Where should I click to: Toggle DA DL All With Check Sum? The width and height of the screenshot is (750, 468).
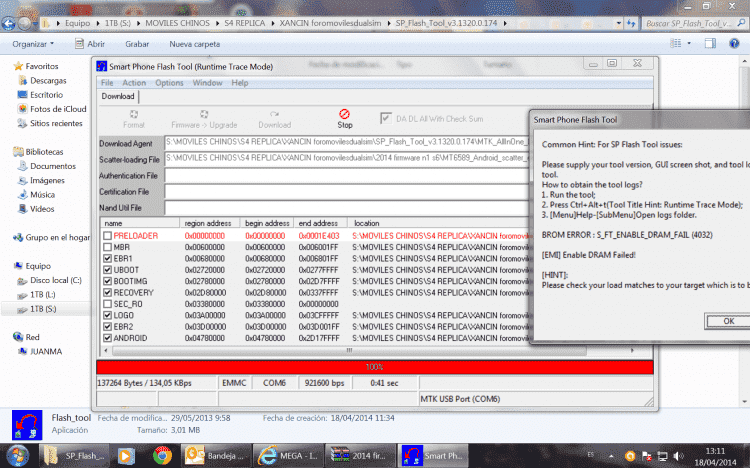(x=386, y=118)
